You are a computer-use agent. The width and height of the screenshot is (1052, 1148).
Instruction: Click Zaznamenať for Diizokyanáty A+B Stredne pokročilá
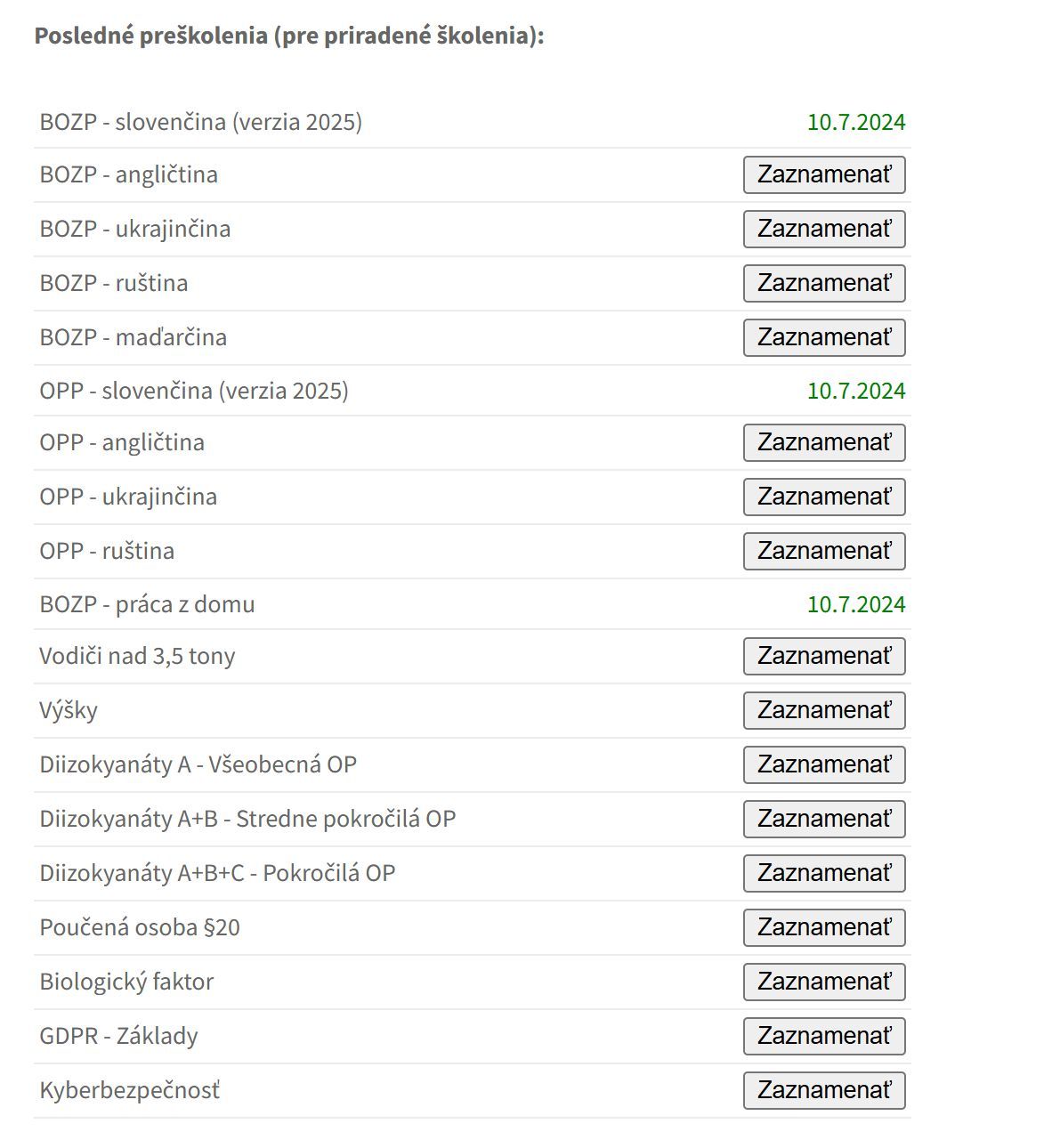(x=824, y=820)
